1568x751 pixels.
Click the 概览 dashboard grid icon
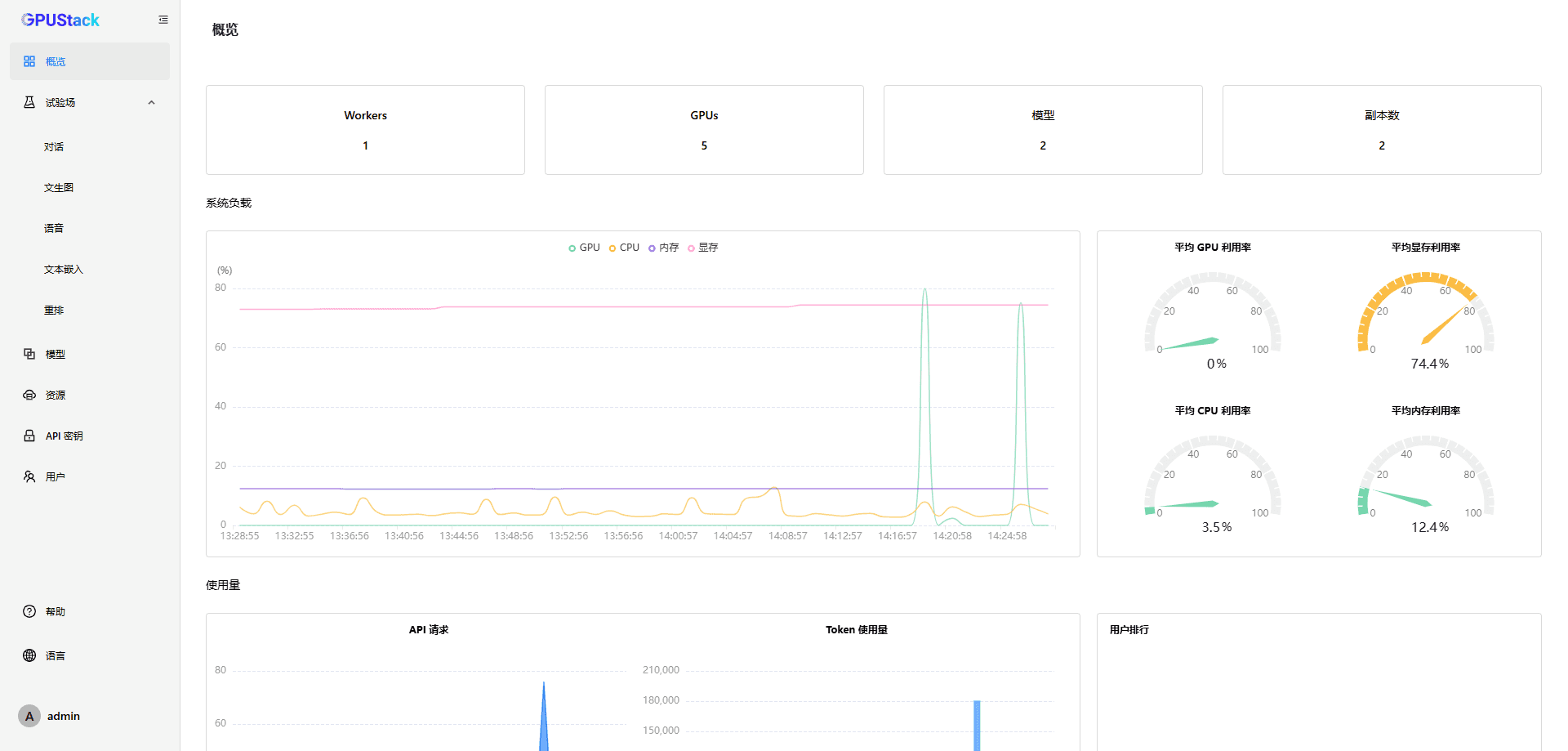29,61
